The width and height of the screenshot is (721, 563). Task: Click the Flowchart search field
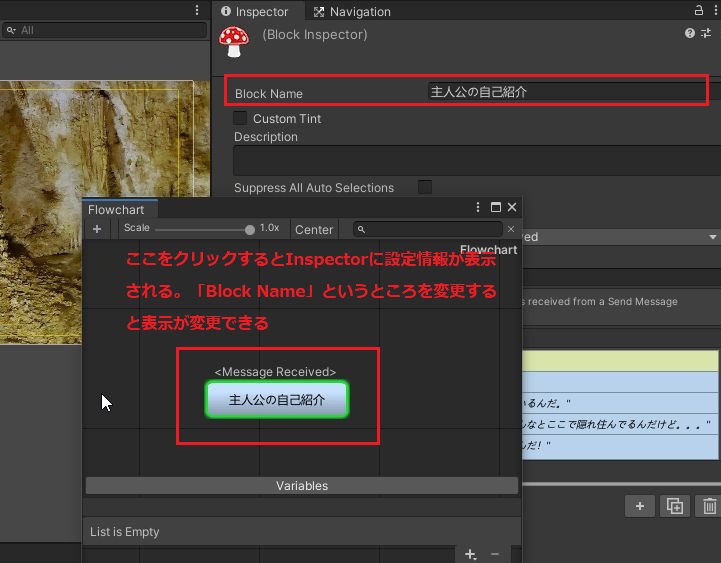point(427,229)
